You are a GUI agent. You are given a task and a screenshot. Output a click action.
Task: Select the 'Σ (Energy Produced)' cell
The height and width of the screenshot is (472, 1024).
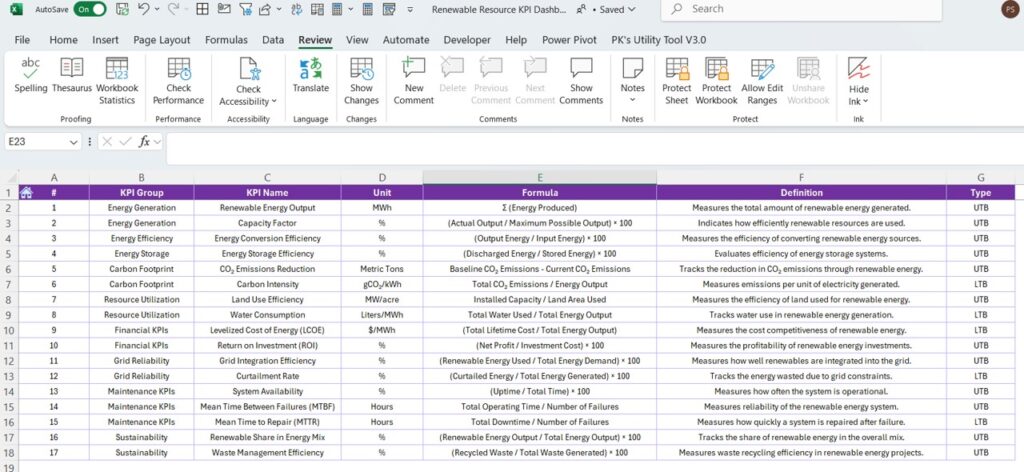[x=540, y=208]
